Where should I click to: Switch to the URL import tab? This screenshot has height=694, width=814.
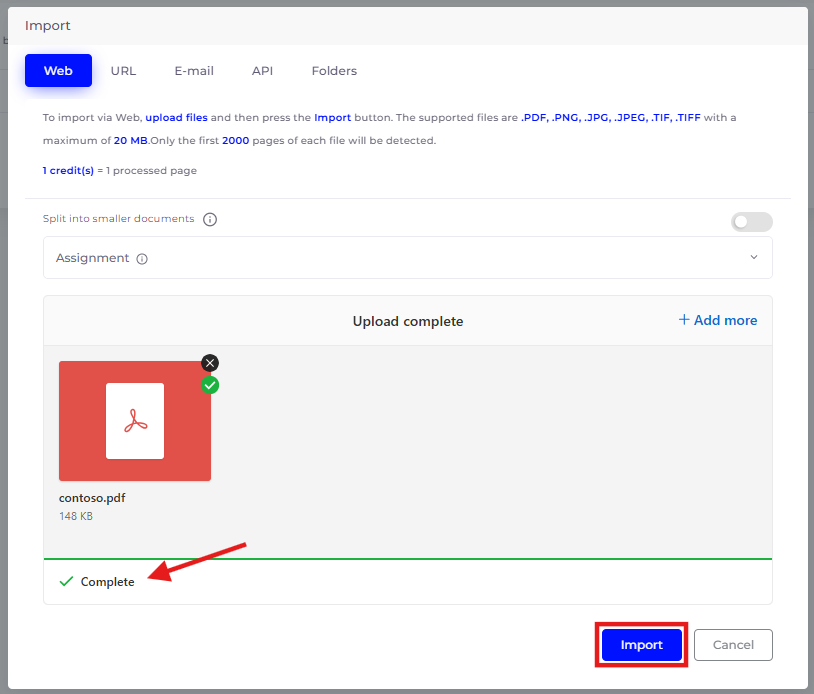(x=123, y=71)
